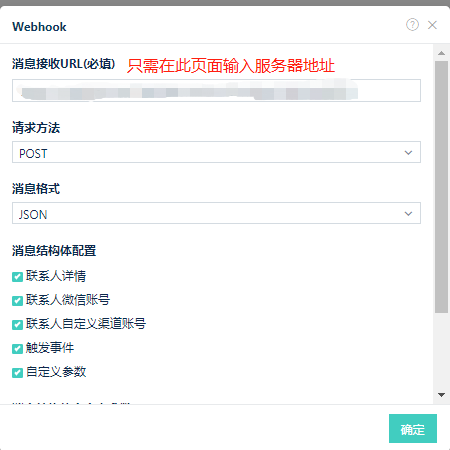Toggle 联系人自定义渠道账号 checkbox
Viewport: 450px width, 450px height.
17,325
